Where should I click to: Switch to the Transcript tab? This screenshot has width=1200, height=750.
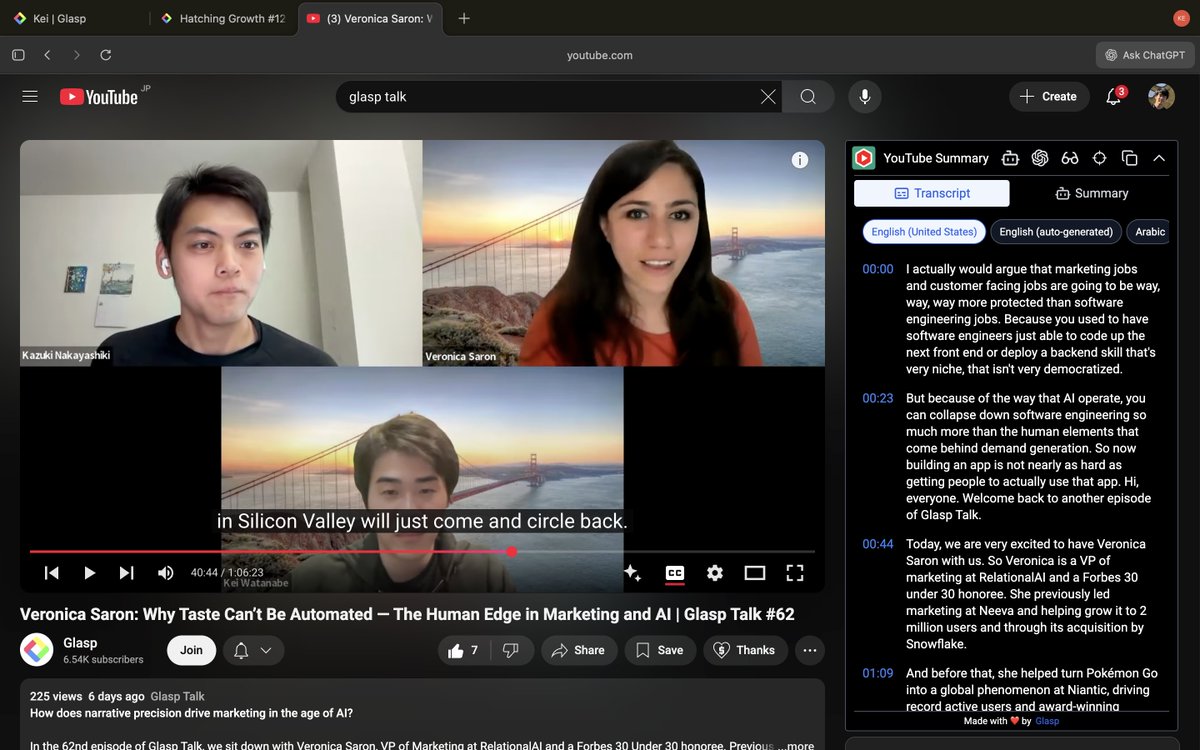click(932, 193)
